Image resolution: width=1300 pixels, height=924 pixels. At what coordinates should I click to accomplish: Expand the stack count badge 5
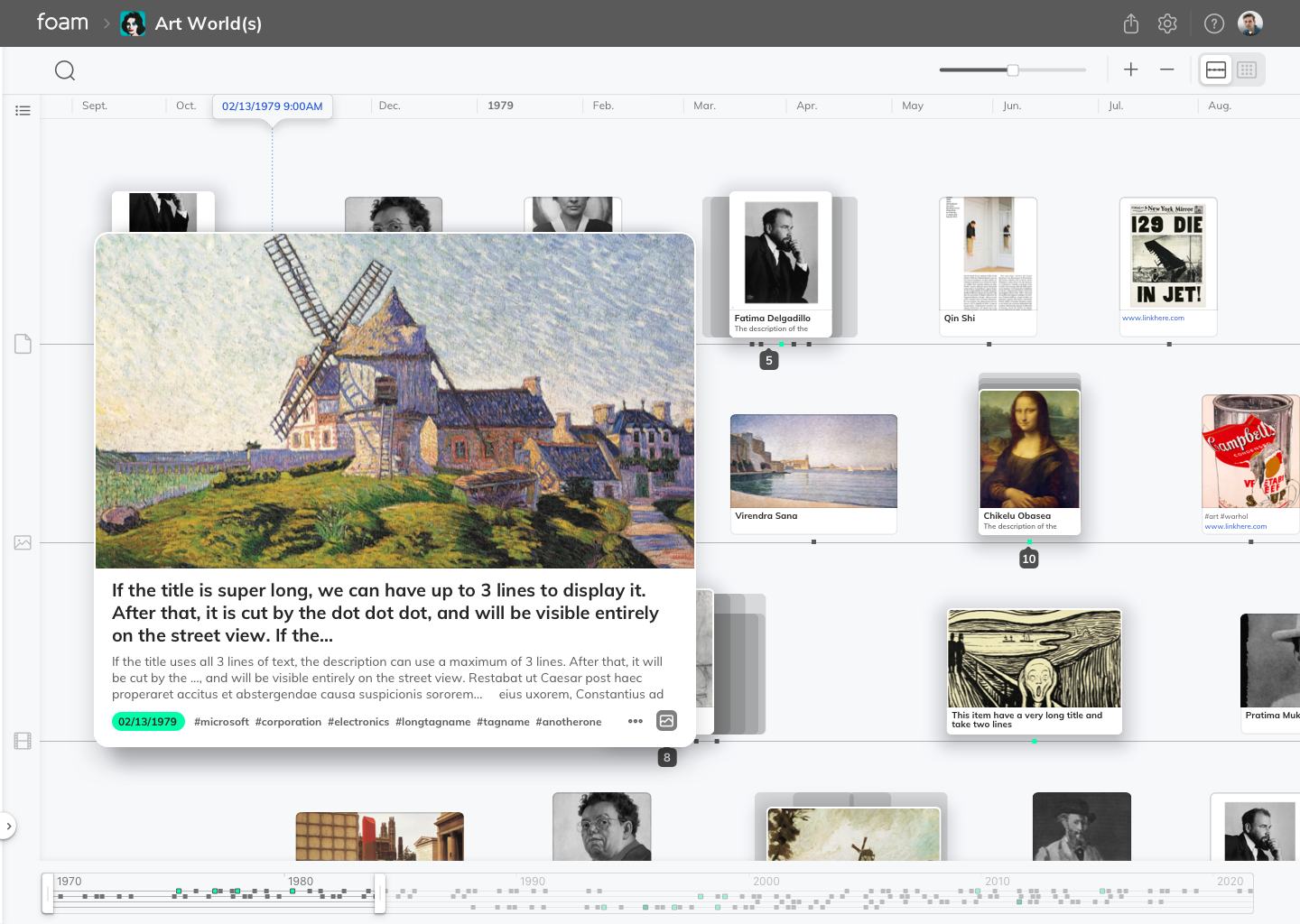pos(769,360)
